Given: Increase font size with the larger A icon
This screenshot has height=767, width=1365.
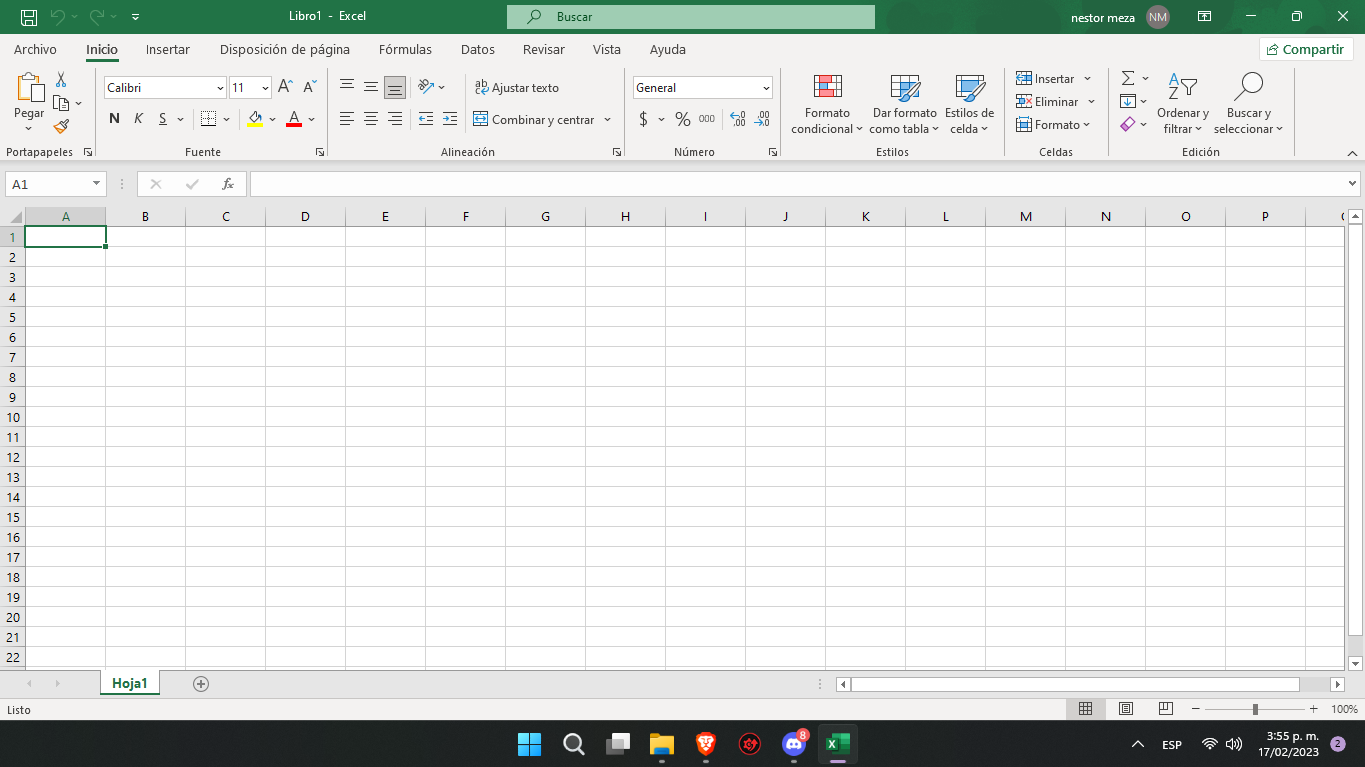Looking at the screenshot, I should pos(286,88).
